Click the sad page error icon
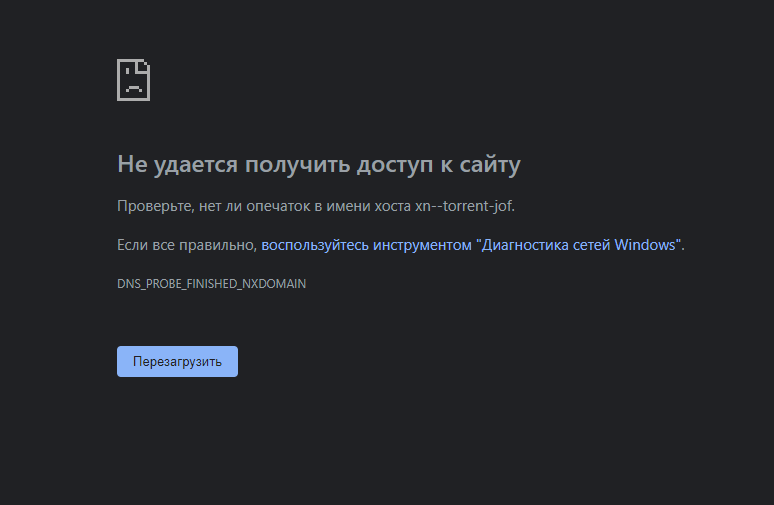This screenshot has height=505, width=774. point(133,80)
